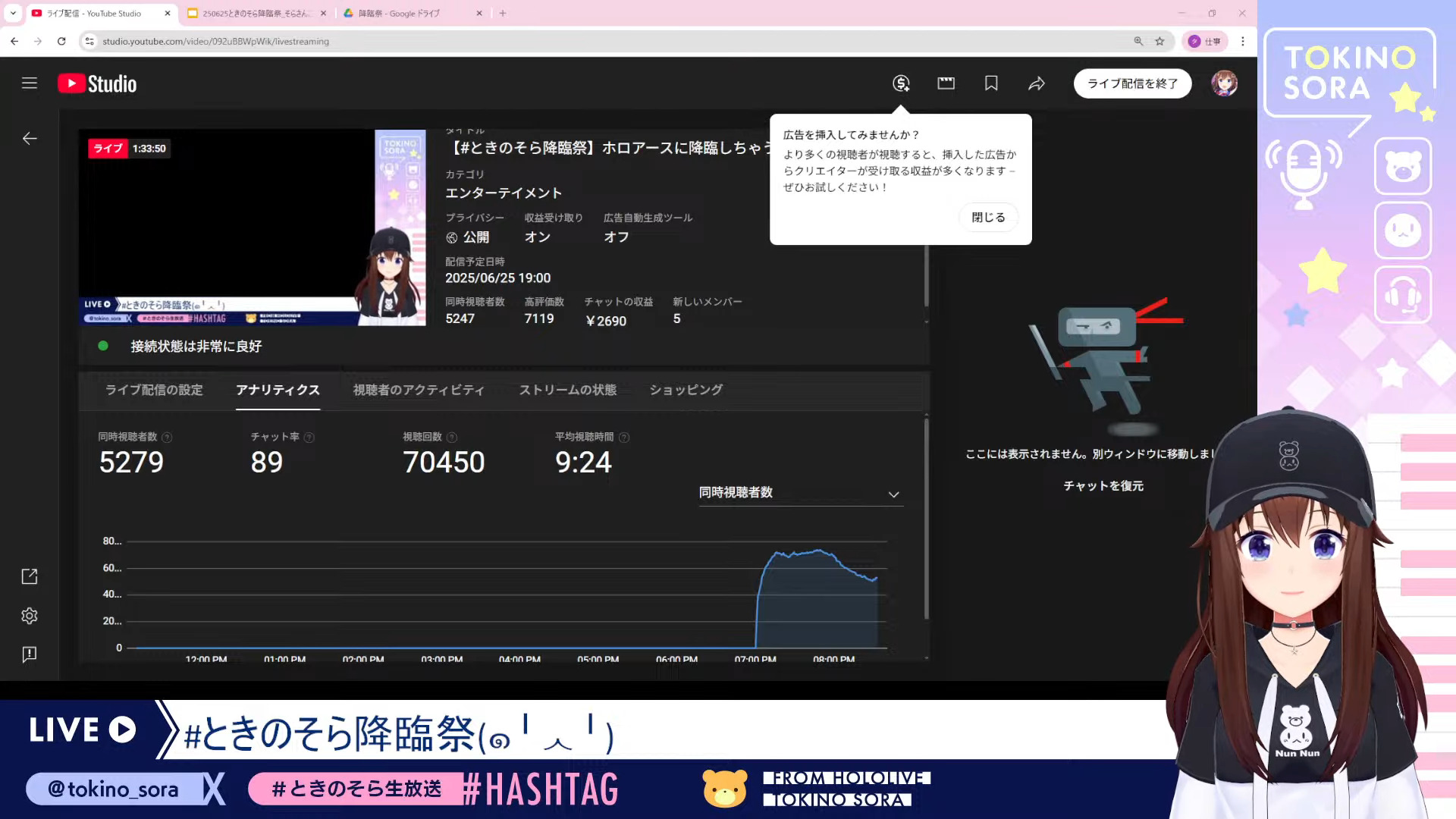
Task: Click the help icon next to チャット率
Action: (x=309, y=438)
